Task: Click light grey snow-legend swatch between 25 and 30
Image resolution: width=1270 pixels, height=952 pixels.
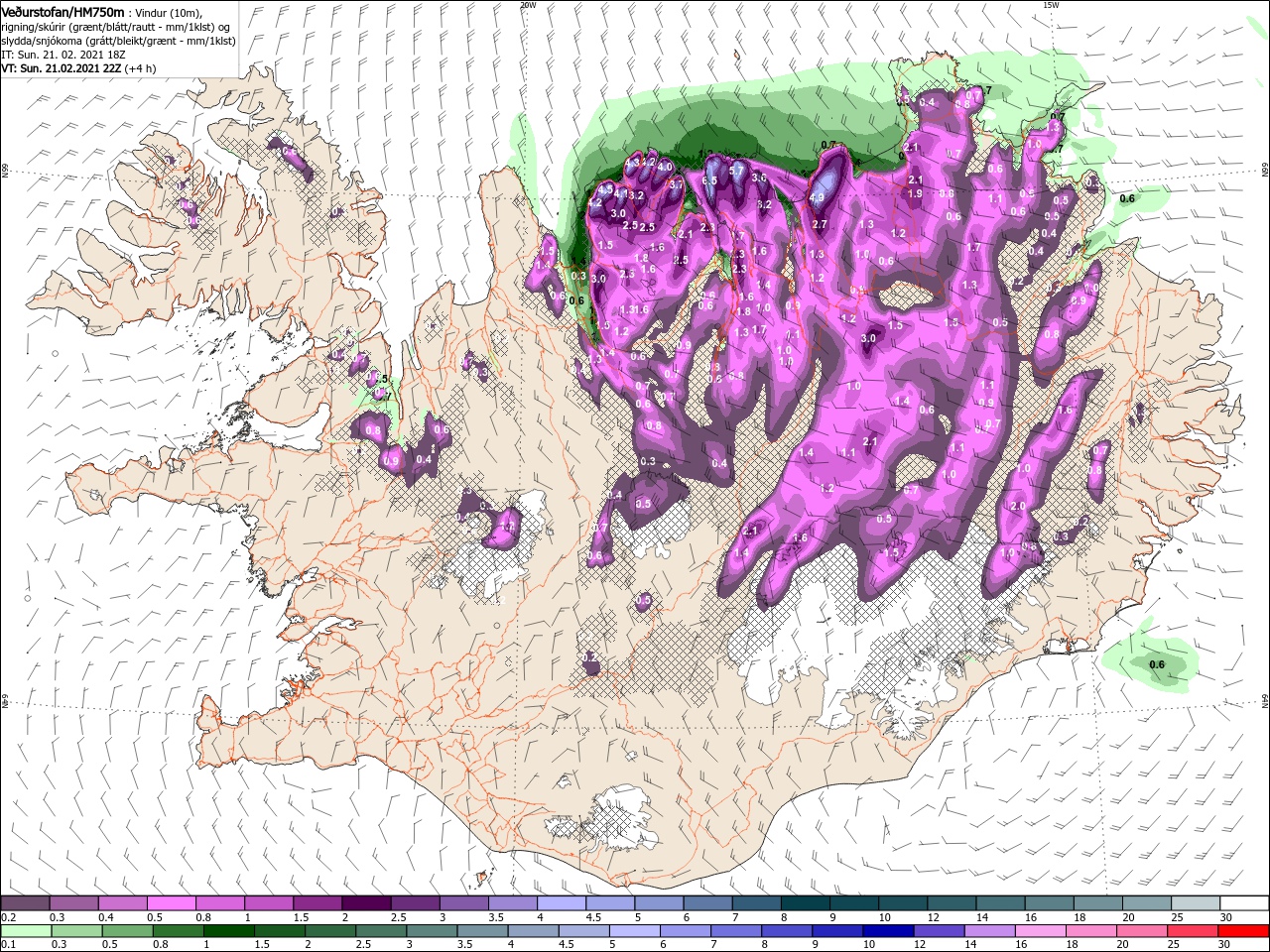Action: pos(1197,903)
